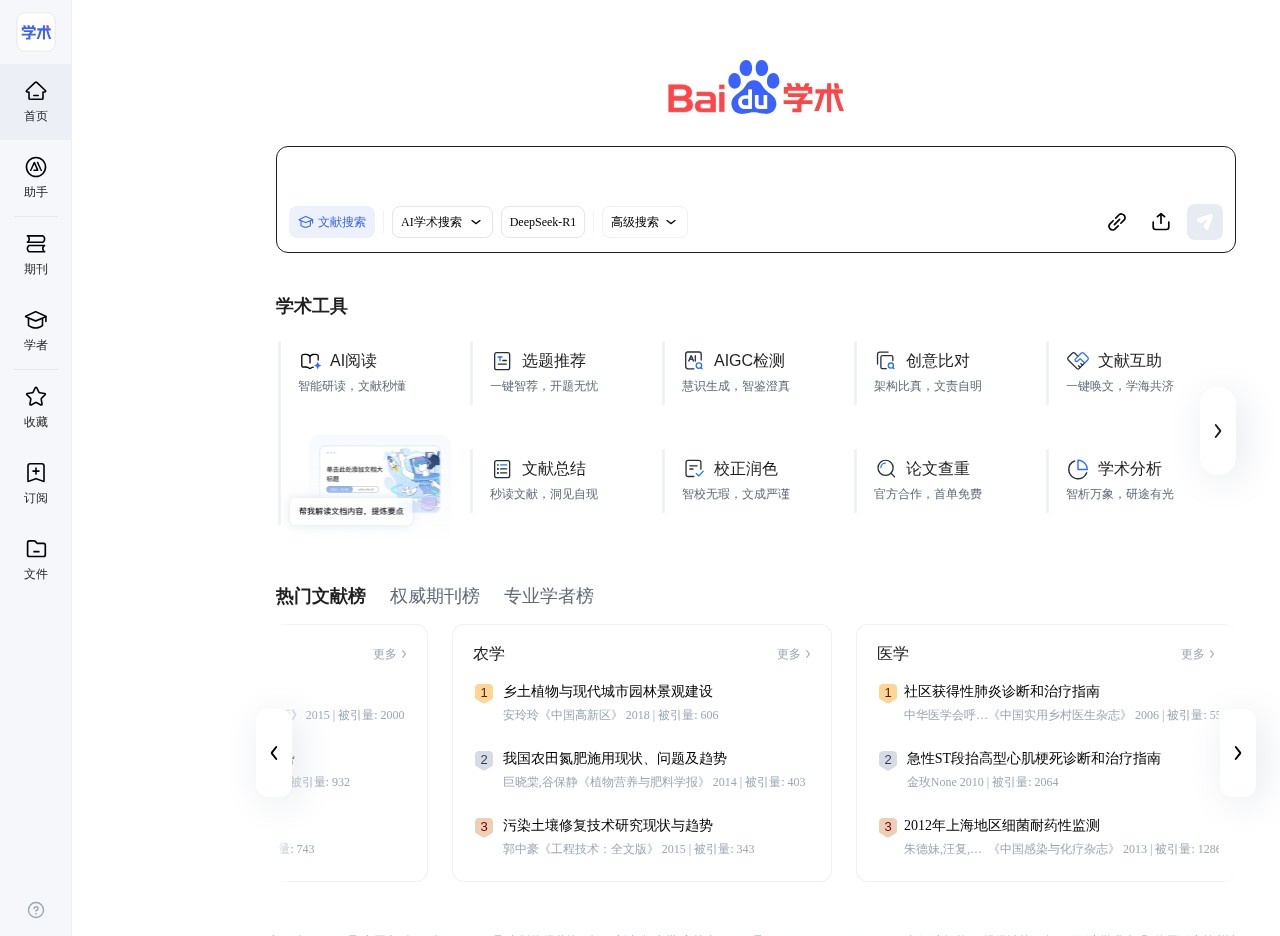Select 收藏 in the left sidebar
This screenshot has width=1280, height=936.
click(35, 408)
